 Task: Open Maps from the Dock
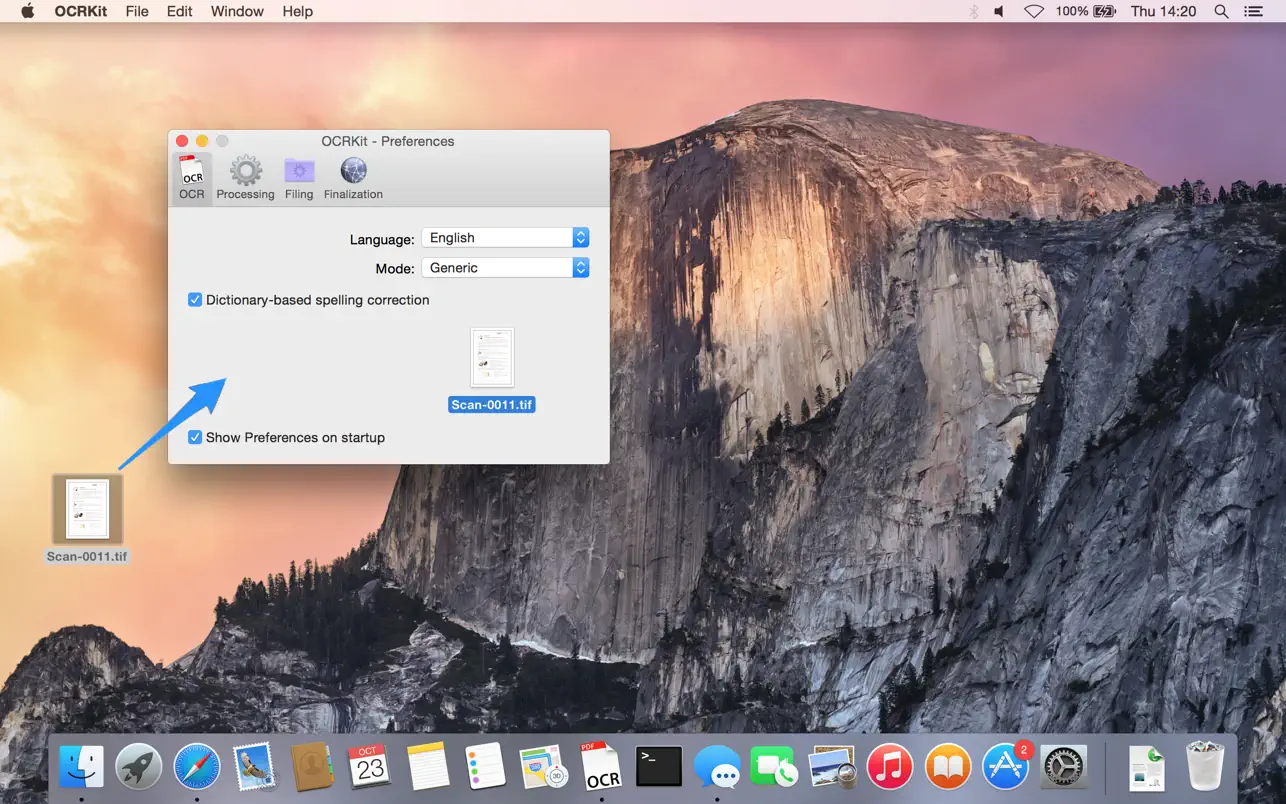544,767
